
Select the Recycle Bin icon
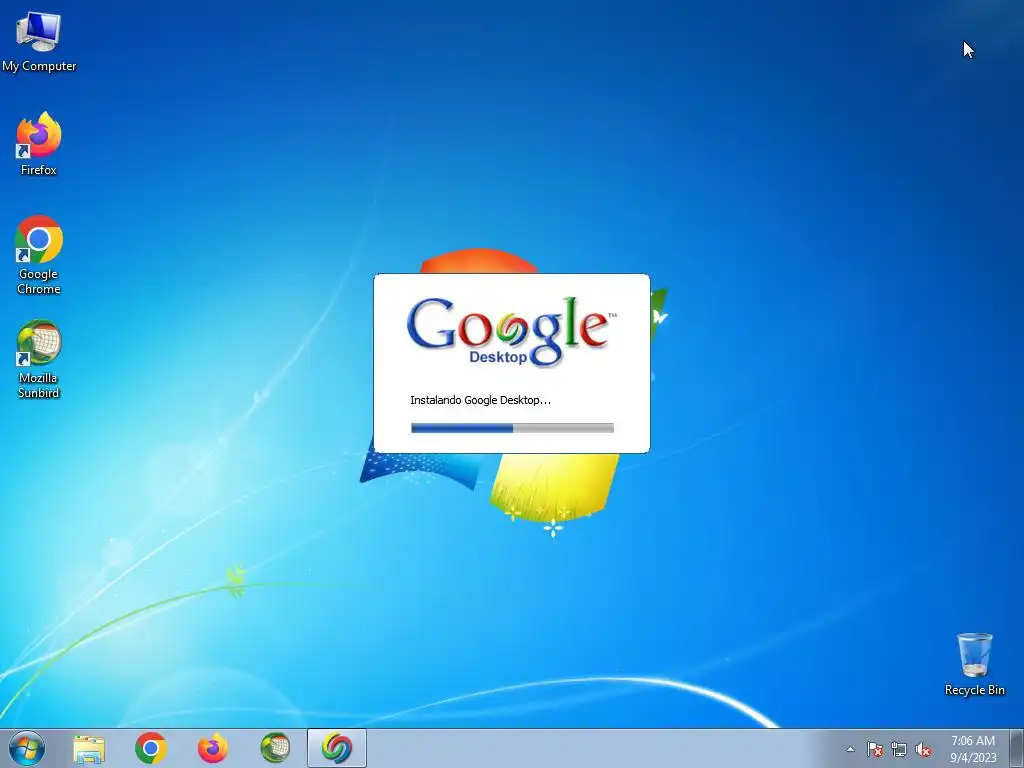(x=974, y=664)
